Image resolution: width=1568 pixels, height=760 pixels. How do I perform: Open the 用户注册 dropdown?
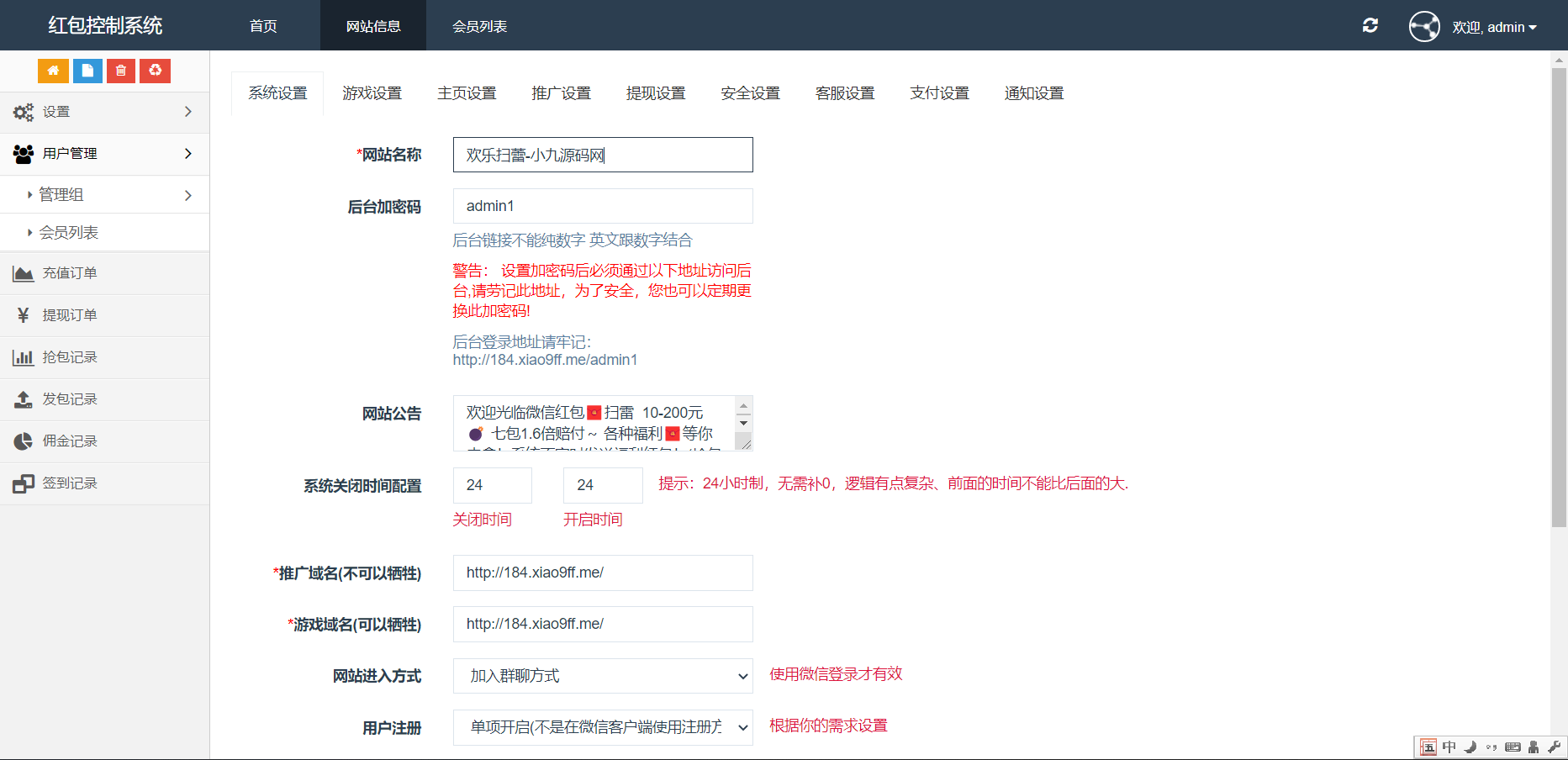tap(603, 727)
